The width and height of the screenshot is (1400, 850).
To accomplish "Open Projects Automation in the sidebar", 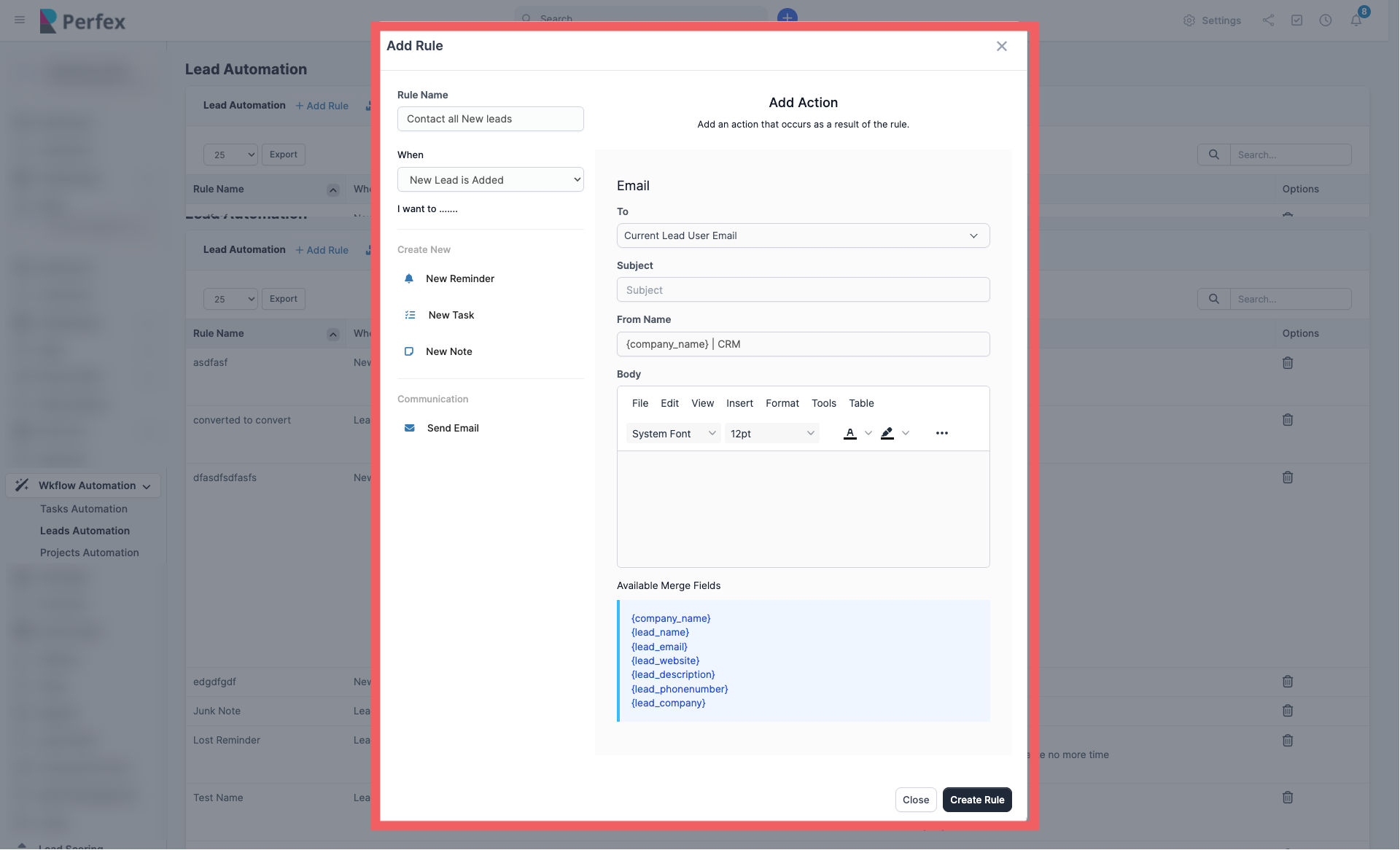I will pos(89,552).
